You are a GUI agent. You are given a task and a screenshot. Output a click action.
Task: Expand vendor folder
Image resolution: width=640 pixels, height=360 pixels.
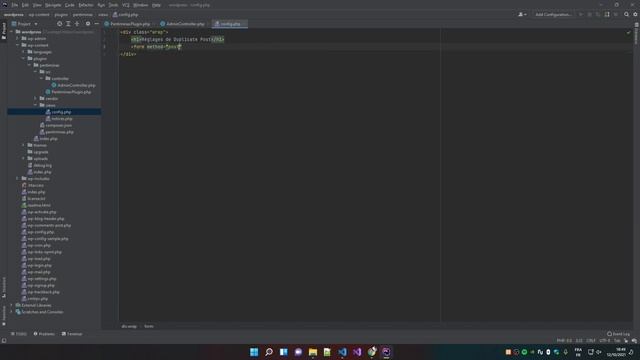click(36, 98)
